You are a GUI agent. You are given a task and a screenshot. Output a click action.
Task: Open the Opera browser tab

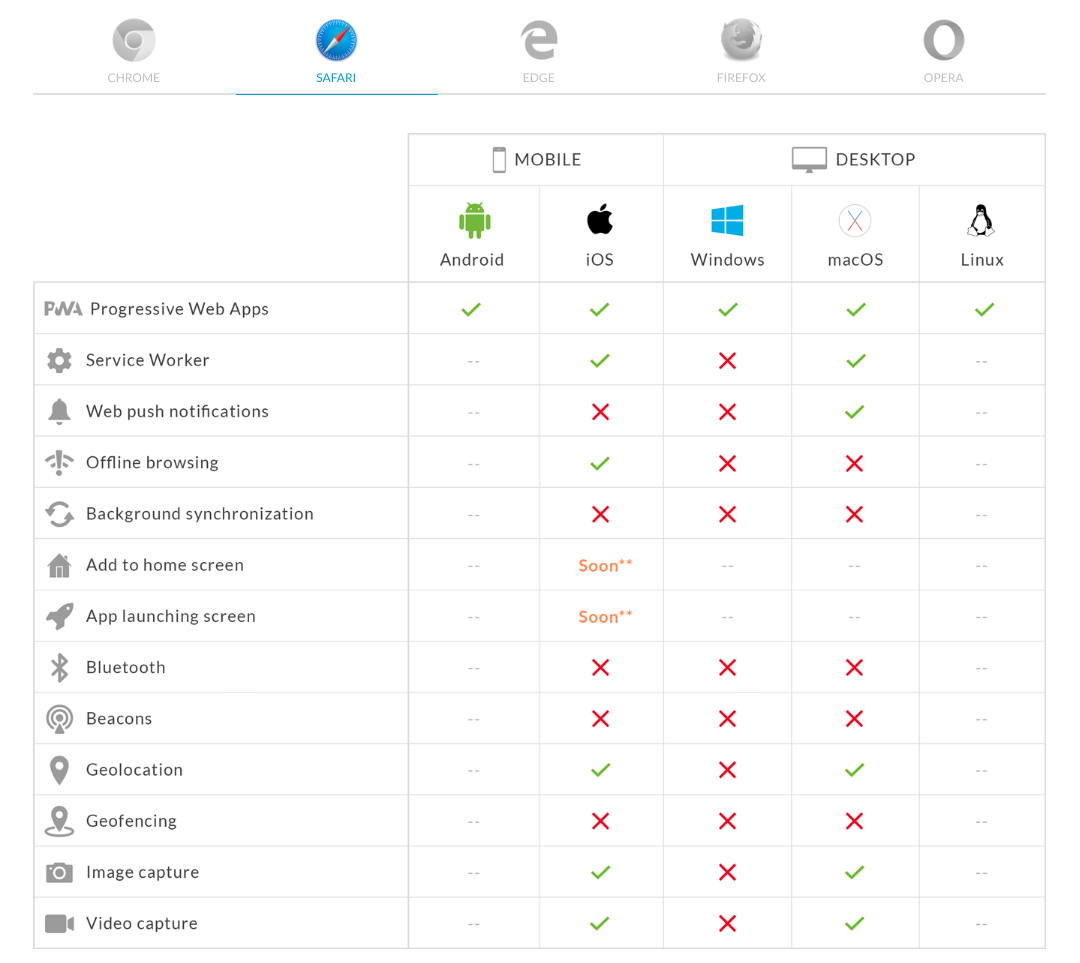(x=944, y=52)
